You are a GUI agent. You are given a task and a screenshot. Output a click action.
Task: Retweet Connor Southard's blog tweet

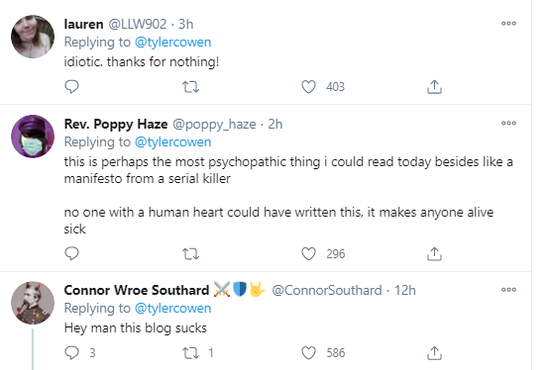coord(191,353)
